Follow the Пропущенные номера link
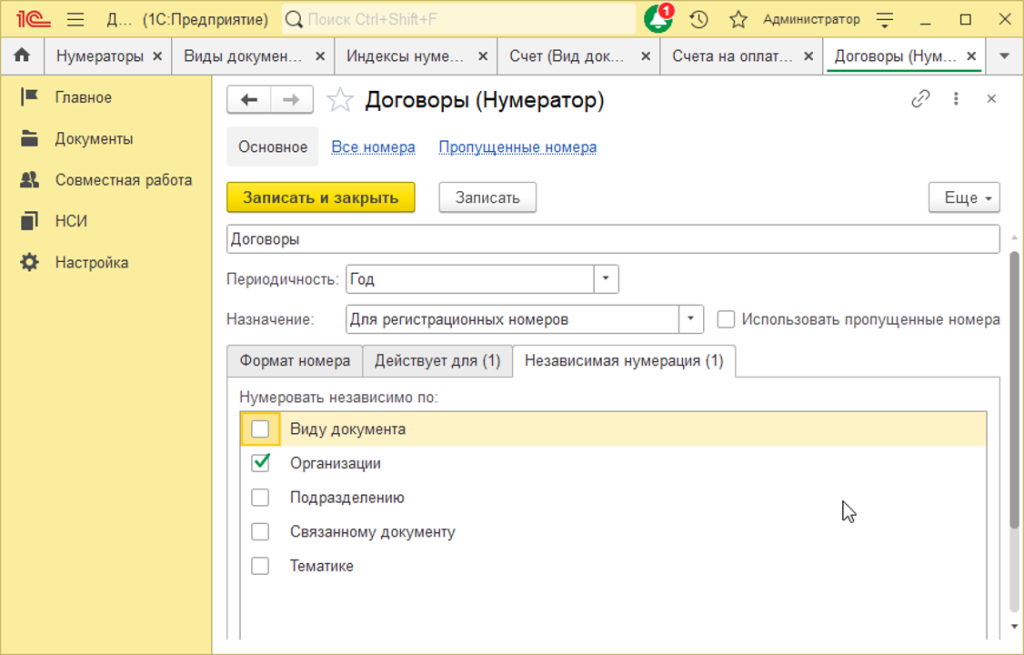This screenshot has height=655, width=1024. coord(517,147)
